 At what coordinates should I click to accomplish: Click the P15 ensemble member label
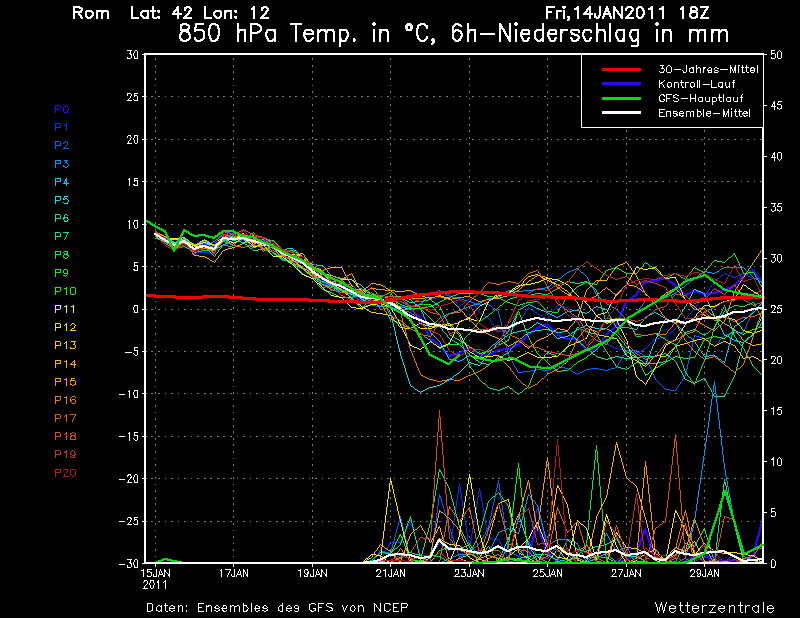[x=63, y=382]
